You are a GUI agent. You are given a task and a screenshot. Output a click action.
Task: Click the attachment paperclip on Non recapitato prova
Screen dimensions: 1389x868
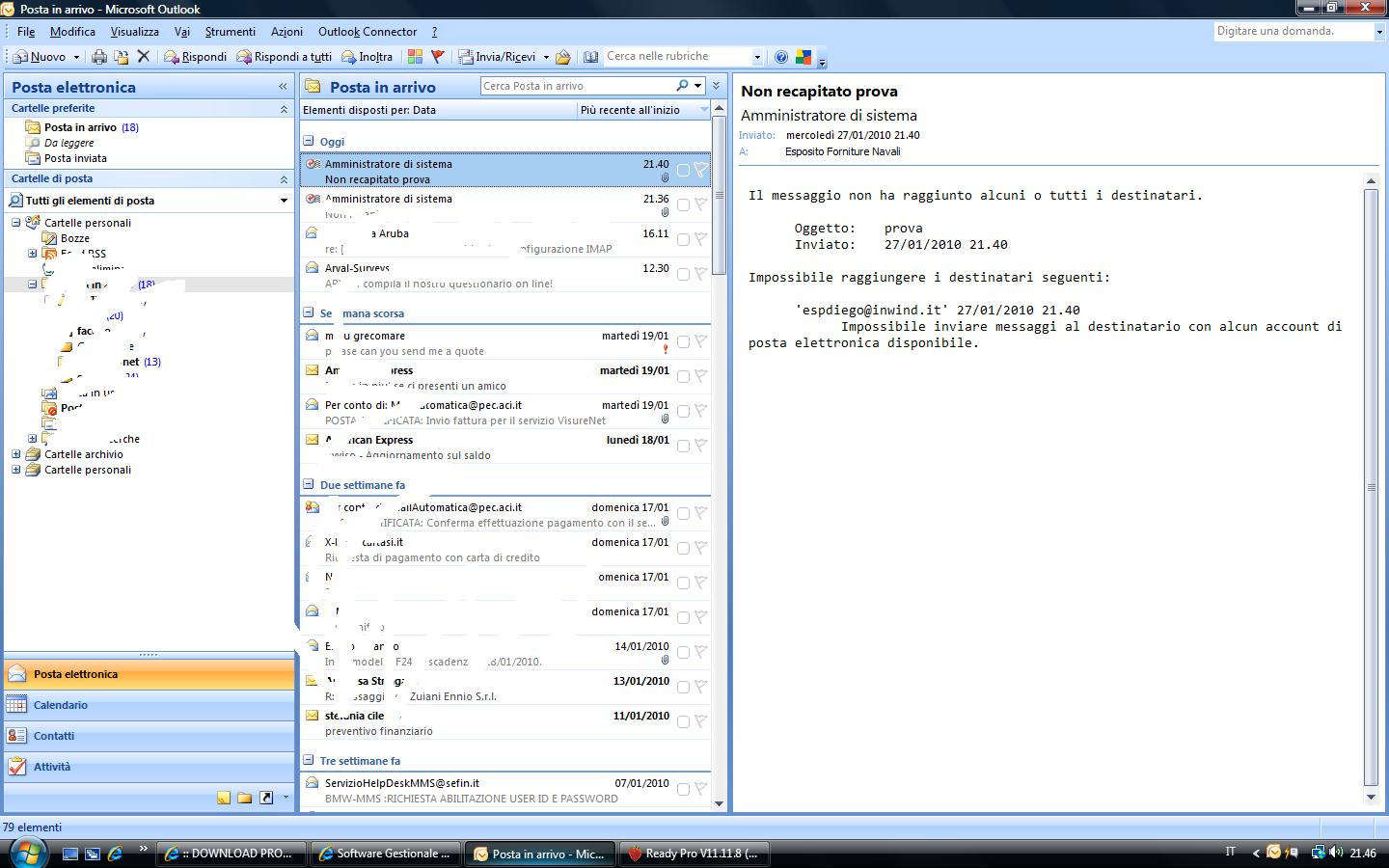[x=665, y=178]
